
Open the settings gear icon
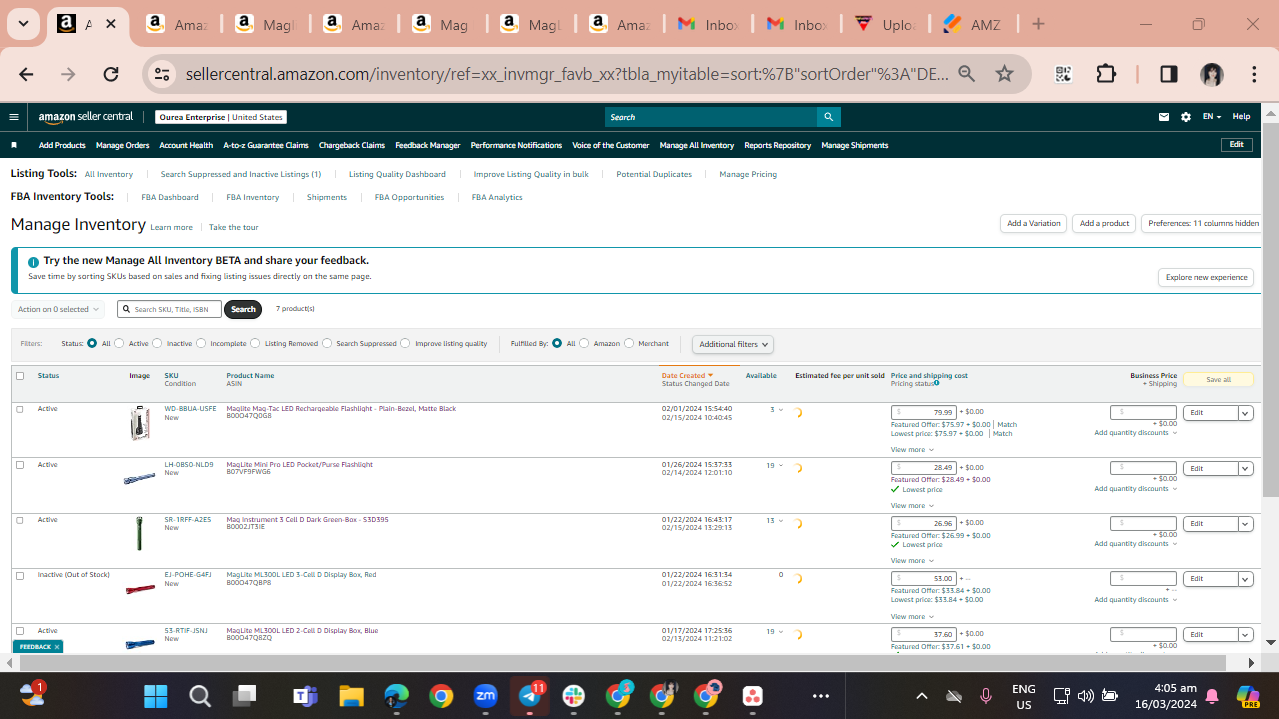click(x=1186, y=117)
